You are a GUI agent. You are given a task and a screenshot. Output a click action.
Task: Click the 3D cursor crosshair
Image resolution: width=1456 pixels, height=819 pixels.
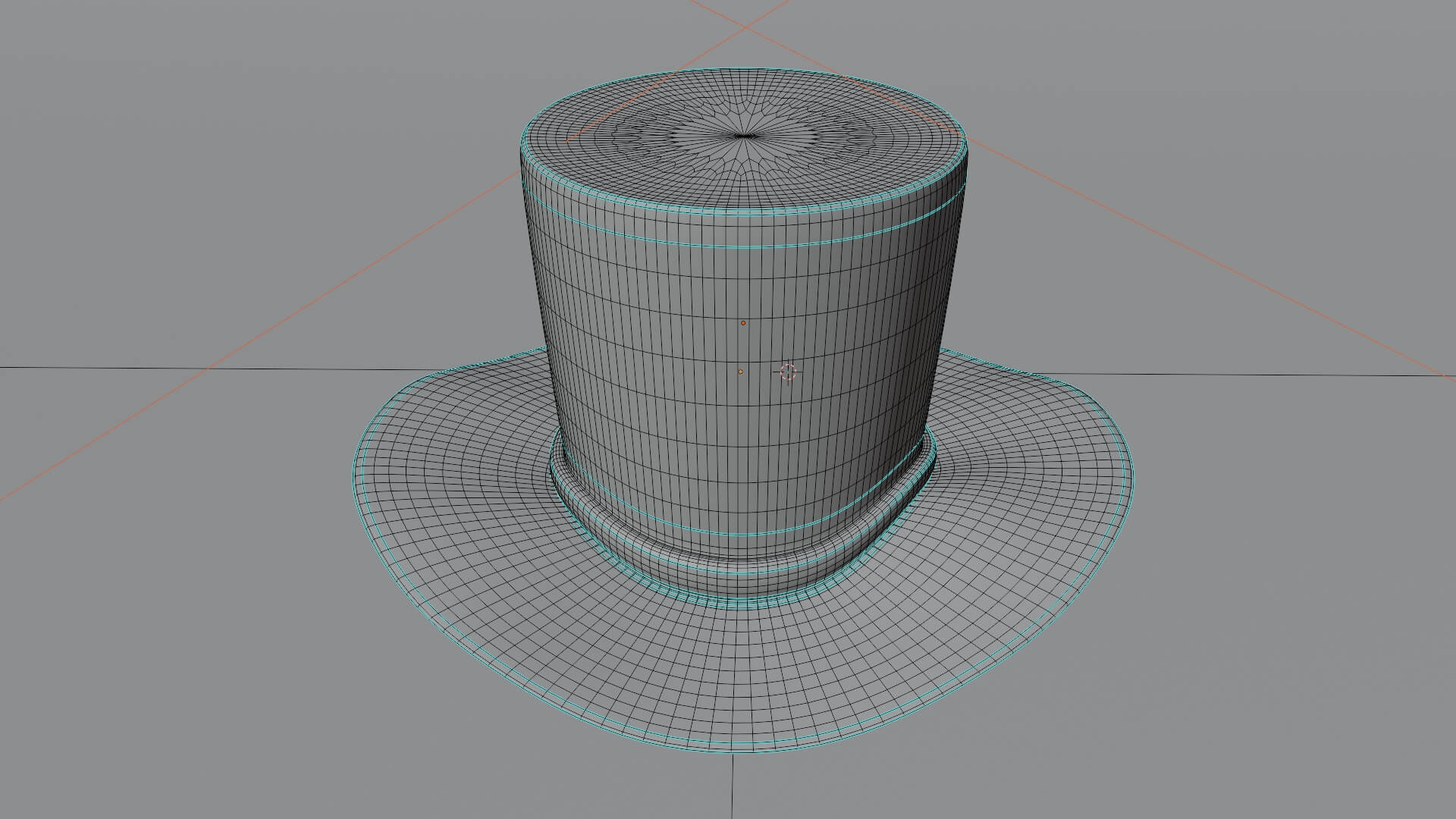pos(788,372)
